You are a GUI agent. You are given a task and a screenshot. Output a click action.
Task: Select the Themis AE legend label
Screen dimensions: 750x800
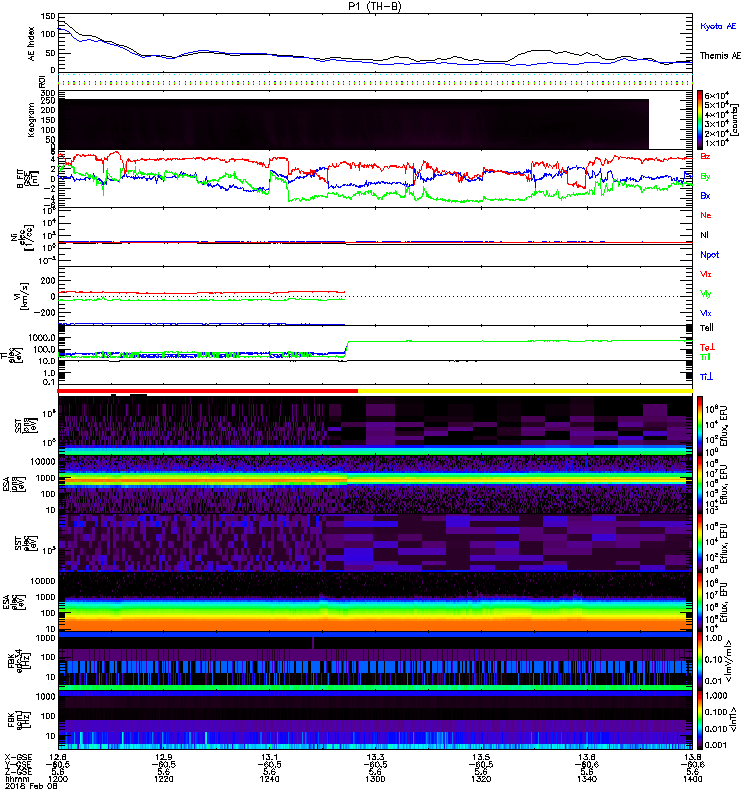(719, 57)
